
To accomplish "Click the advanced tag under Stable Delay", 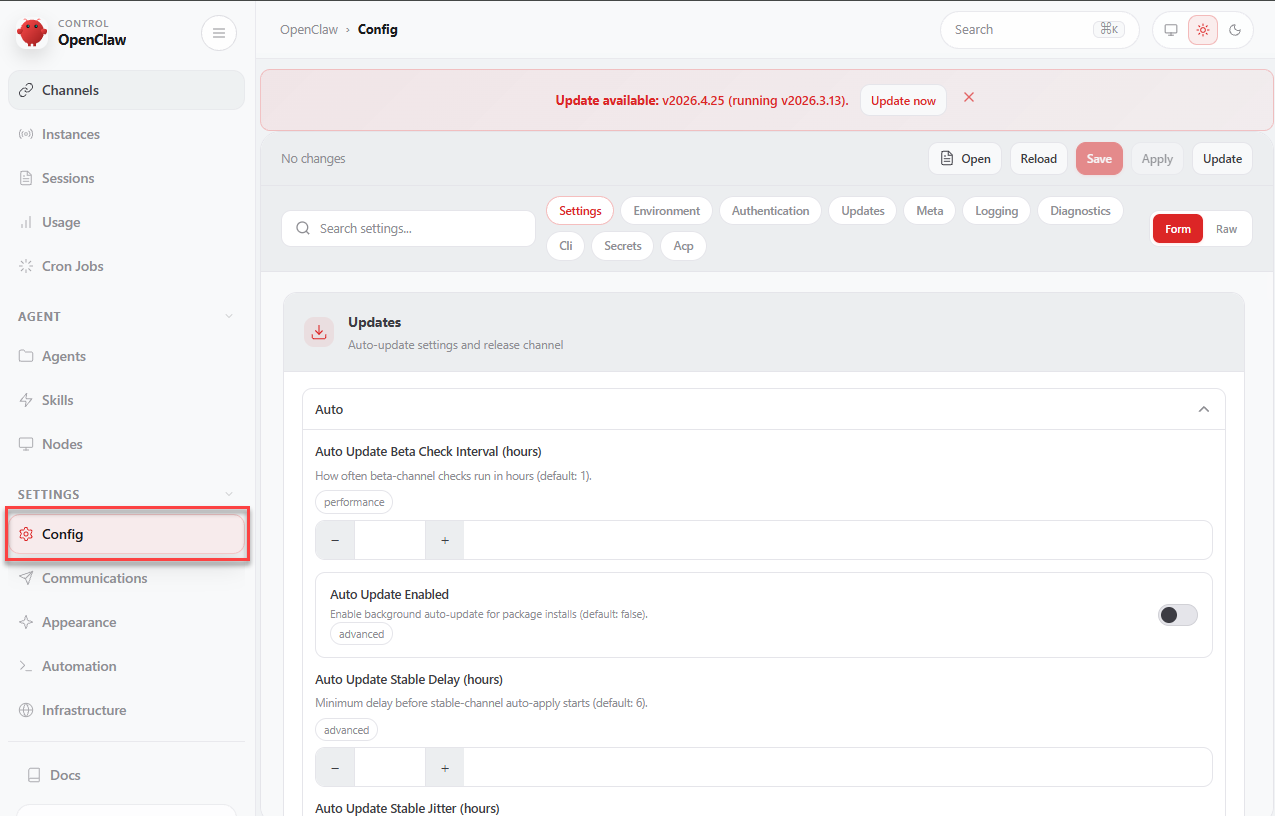I will tap(347, 730).
